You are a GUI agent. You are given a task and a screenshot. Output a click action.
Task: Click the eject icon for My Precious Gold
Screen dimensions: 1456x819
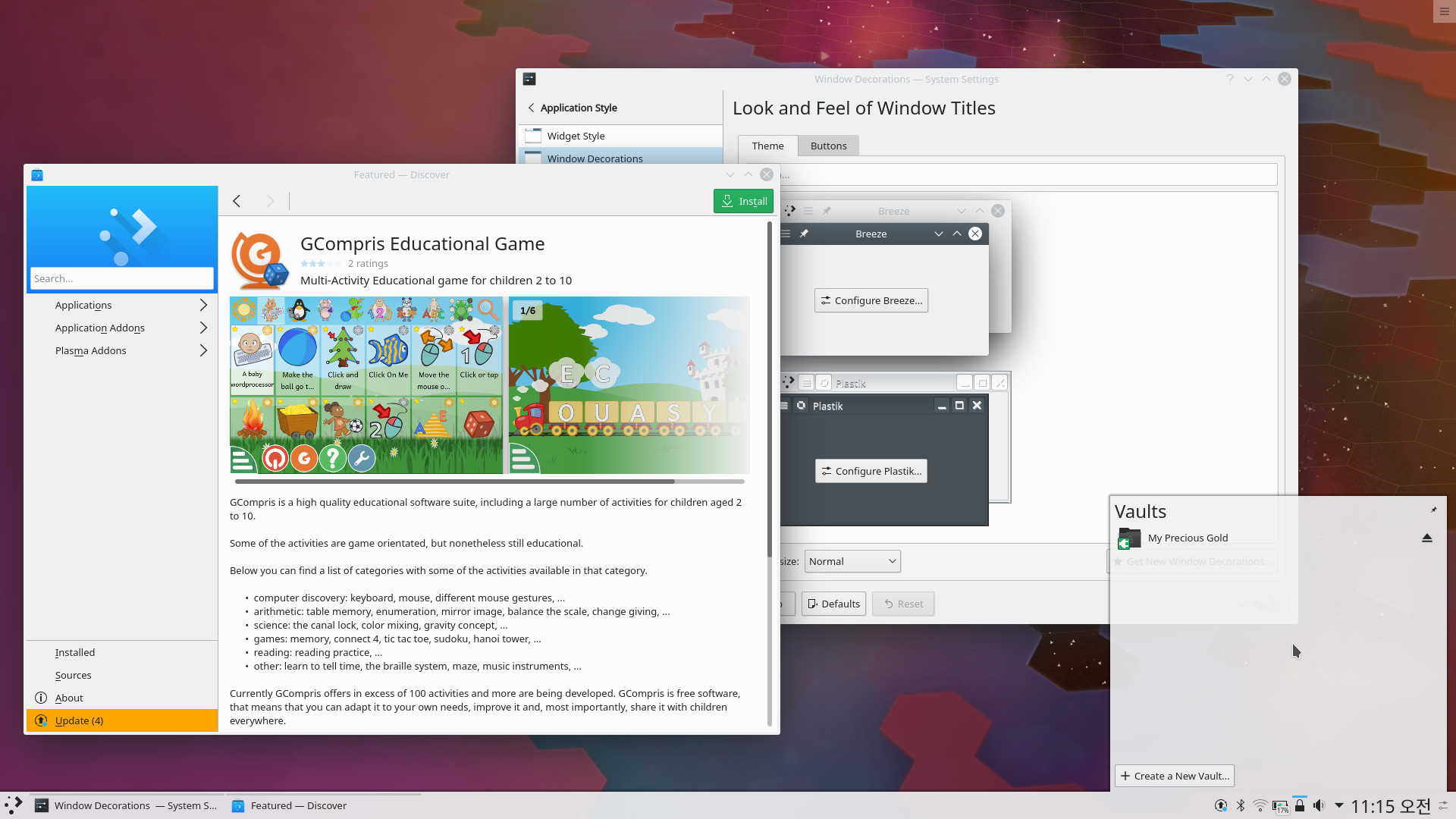pyautogui.click(x=1426, y=538)
